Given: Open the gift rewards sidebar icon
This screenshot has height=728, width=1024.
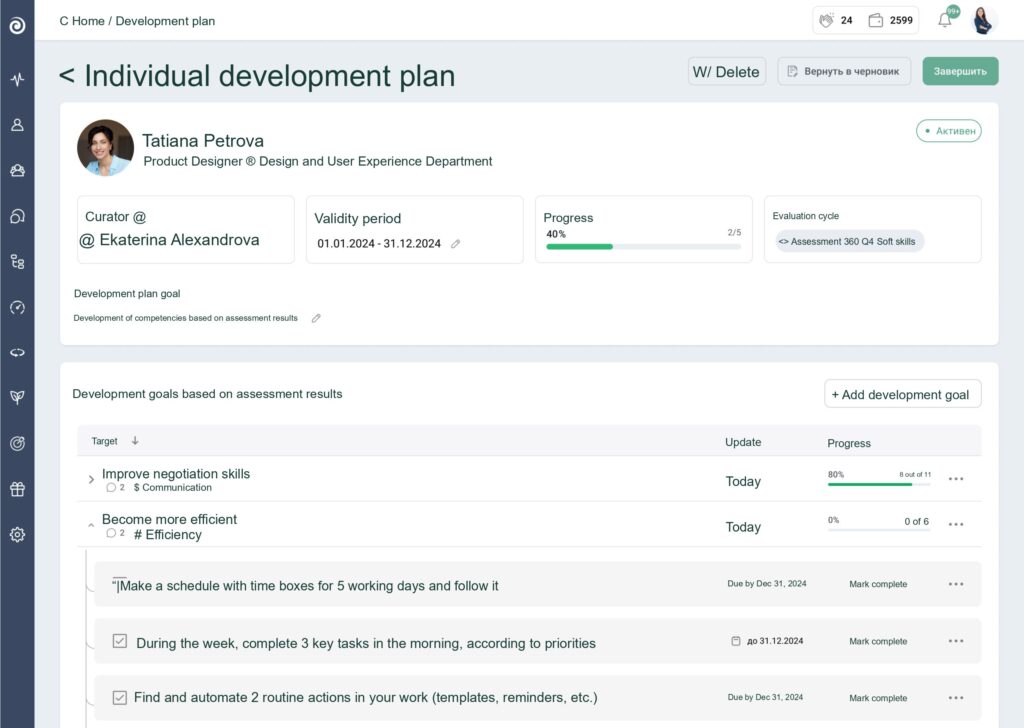Looking at the screenshot, I should tap(17, 488).
